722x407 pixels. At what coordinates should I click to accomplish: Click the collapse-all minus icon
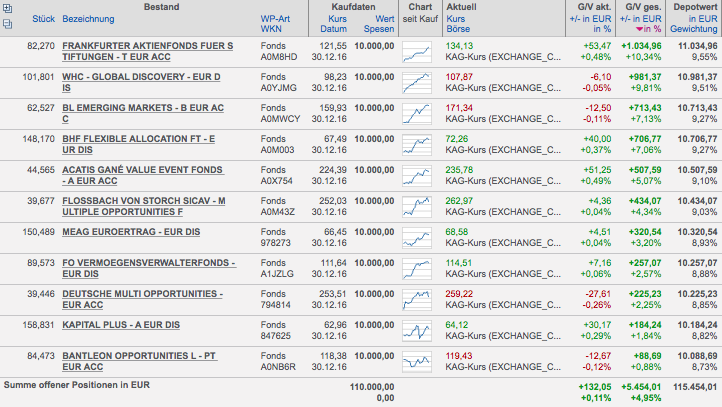7,24
